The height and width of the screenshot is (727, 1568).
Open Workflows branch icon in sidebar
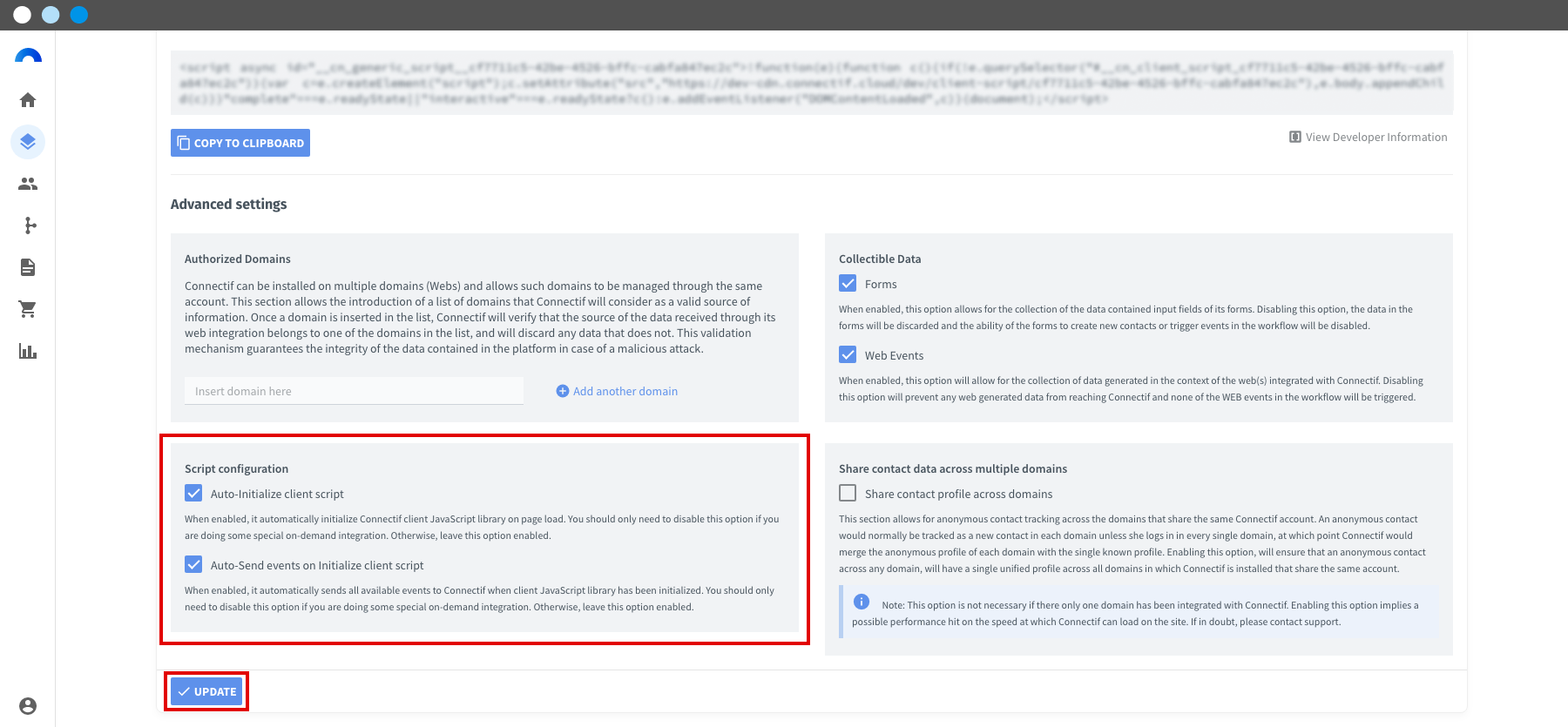coord(30,226)
